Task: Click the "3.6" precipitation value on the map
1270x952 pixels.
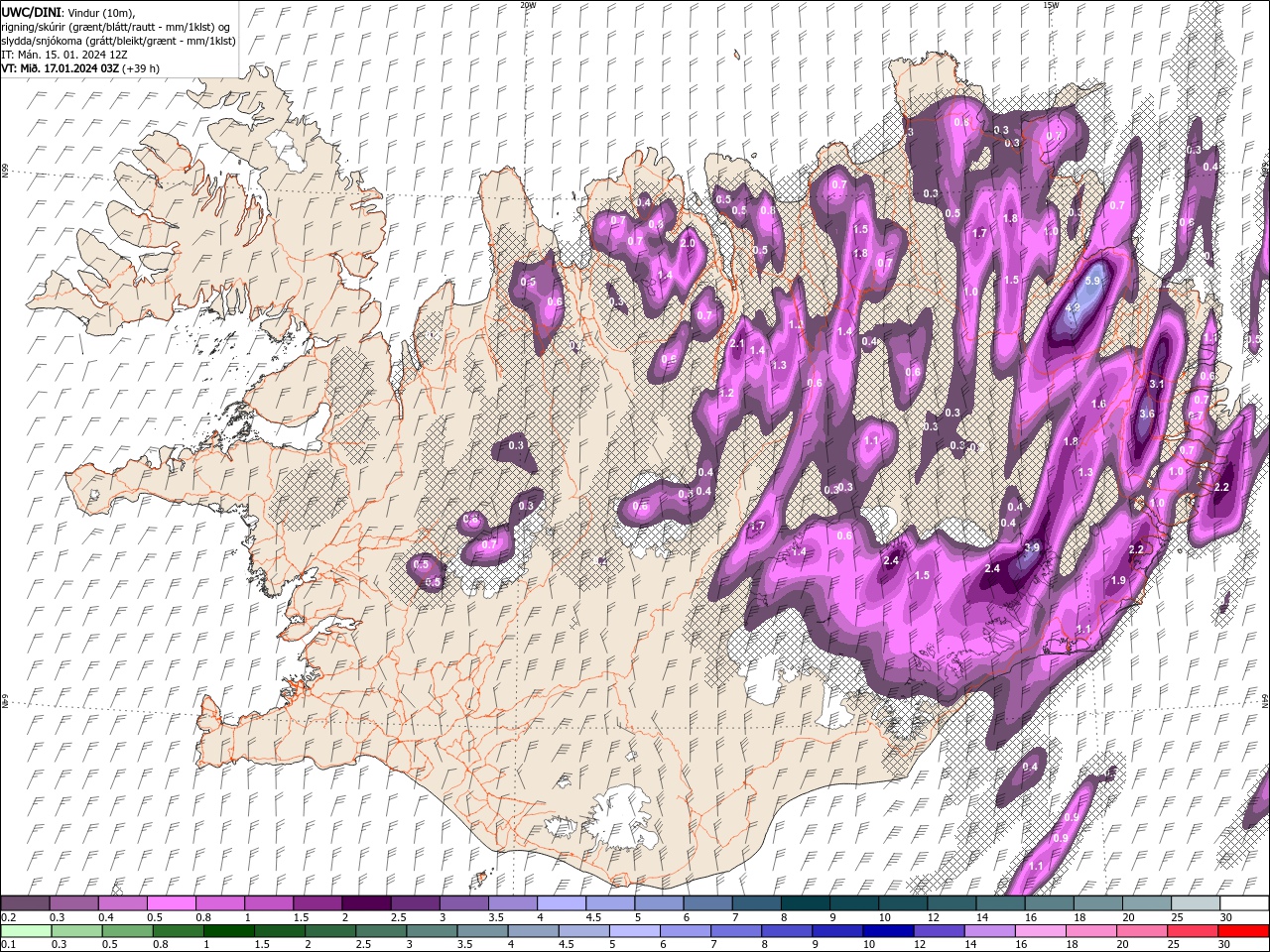Action: pos(1147,414)
